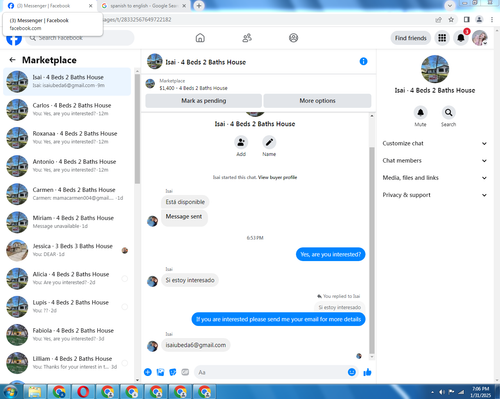Click the large house photo in info panel
The height and width of the screenshot is (399, 500).
coord(435,69)
